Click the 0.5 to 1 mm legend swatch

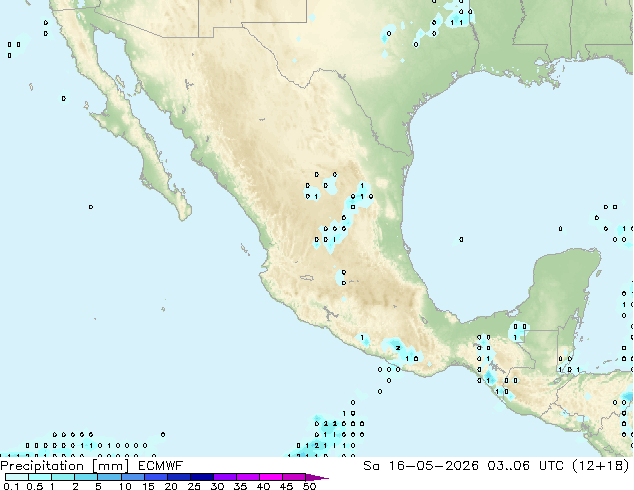40,477
